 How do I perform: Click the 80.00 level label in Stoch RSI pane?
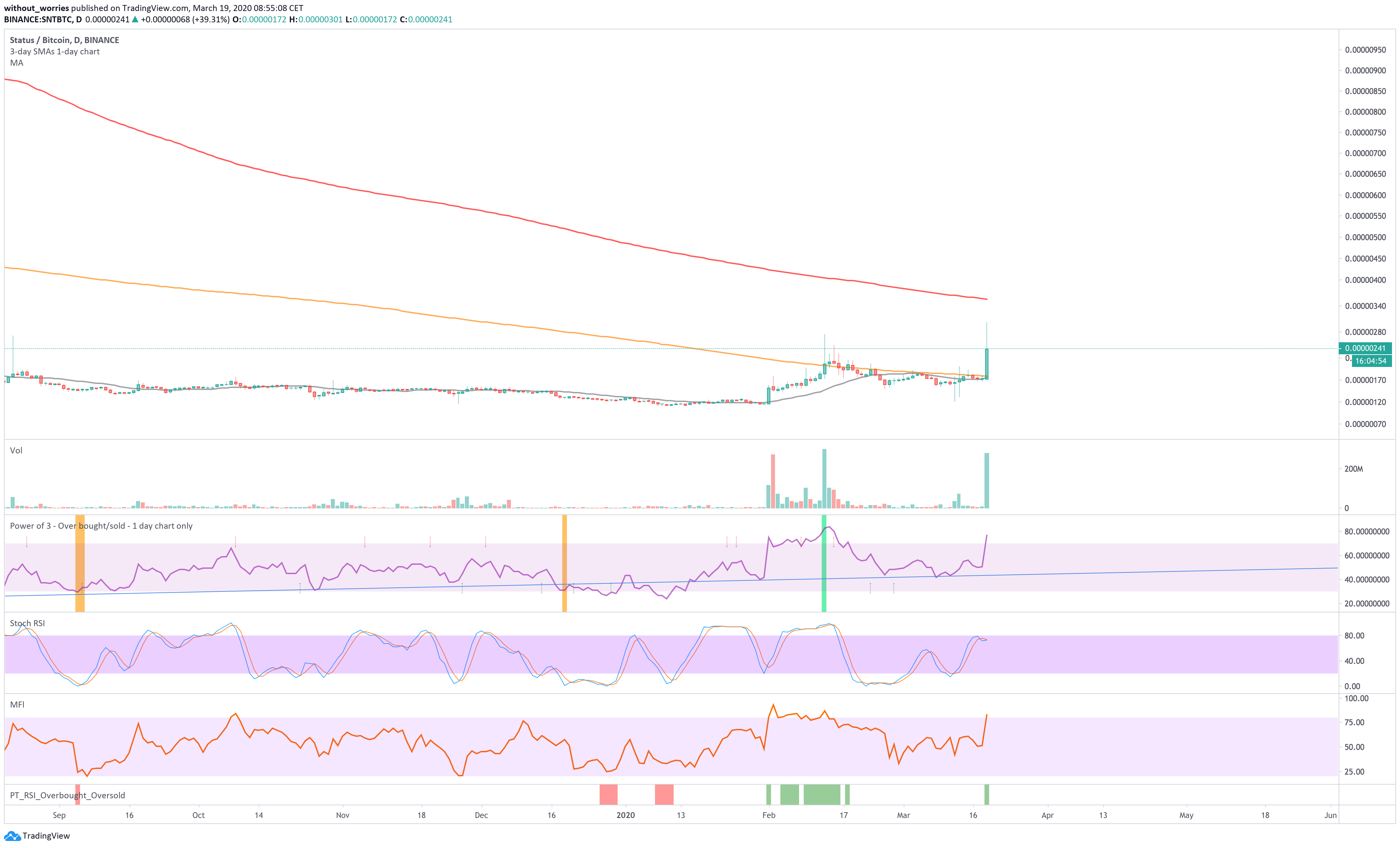1355,635
